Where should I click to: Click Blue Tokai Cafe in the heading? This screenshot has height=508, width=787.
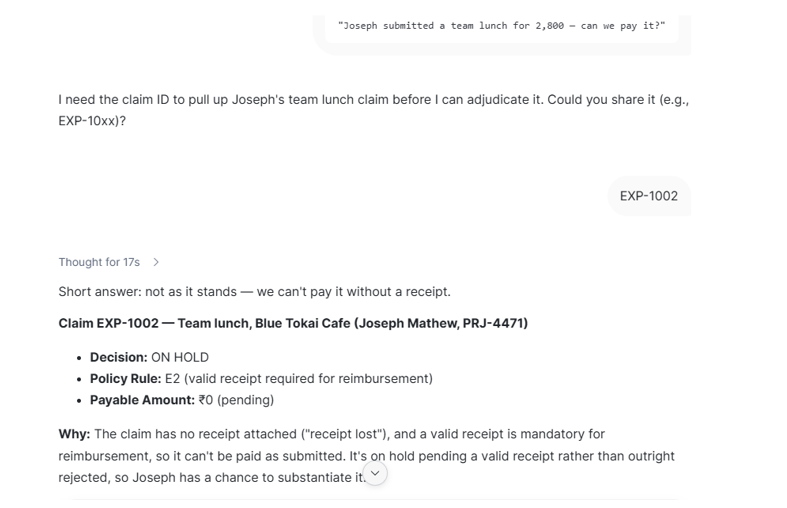point(303,323)
